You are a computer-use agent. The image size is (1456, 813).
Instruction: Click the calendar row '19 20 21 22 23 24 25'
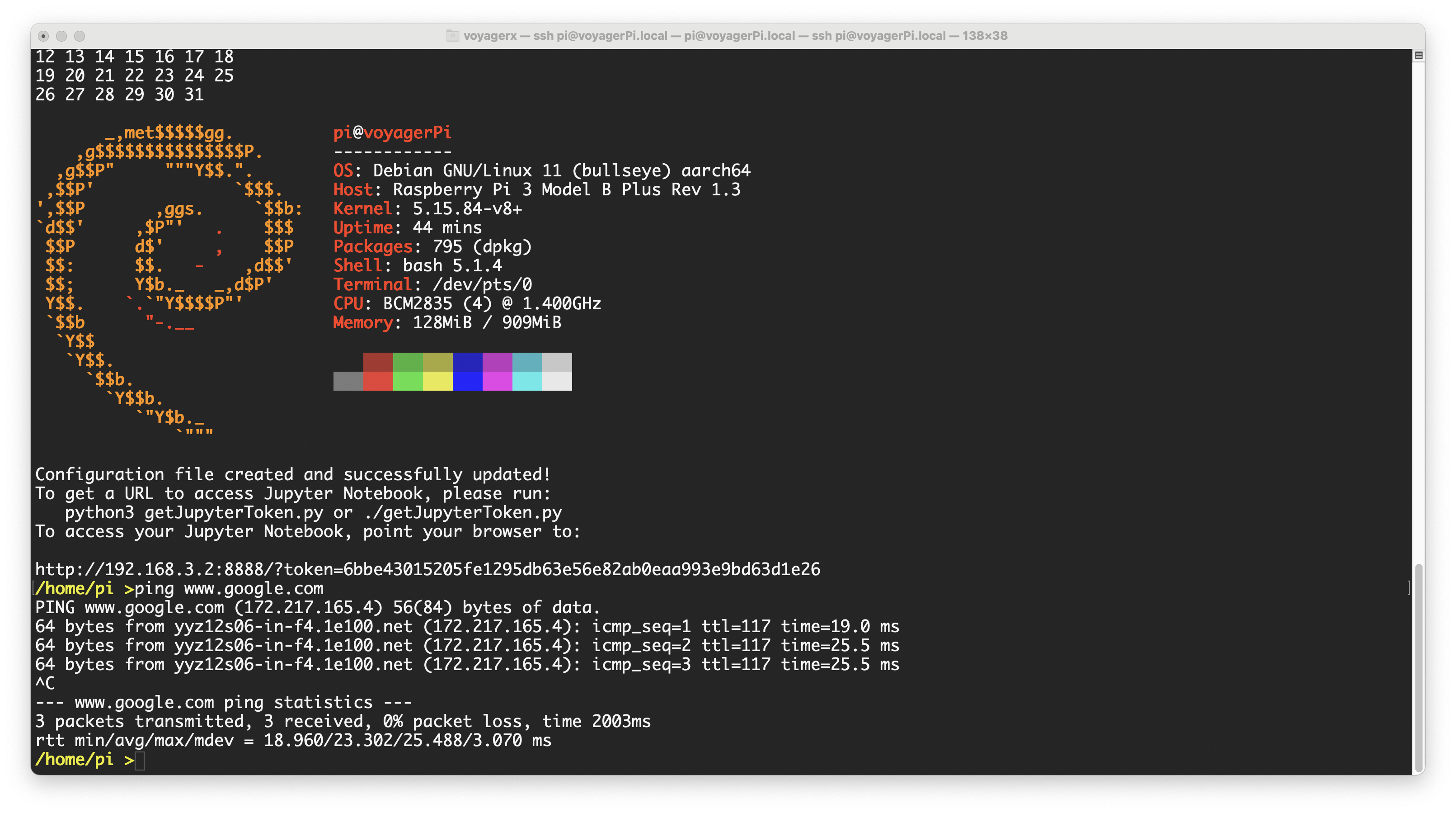tap(135, 76)
